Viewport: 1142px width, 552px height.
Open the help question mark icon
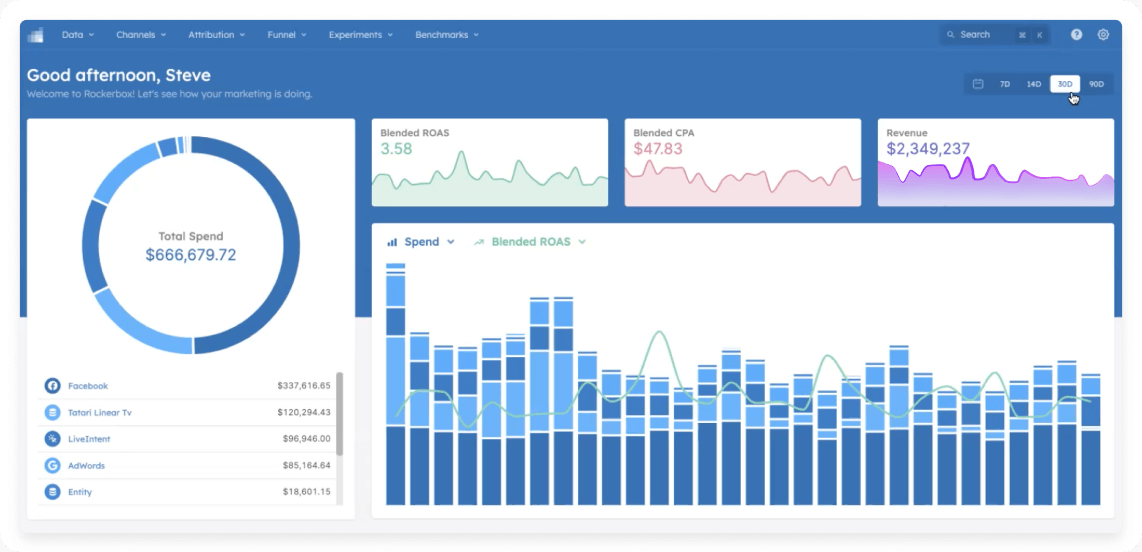[x=1076, y=35]
